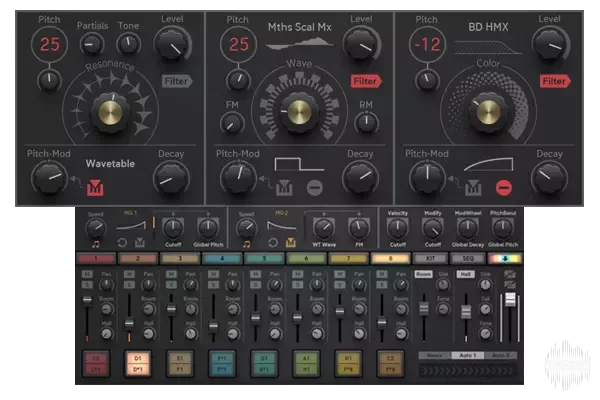
Task: Trigger the tan E1 drum pad
Action: [180, 364]
